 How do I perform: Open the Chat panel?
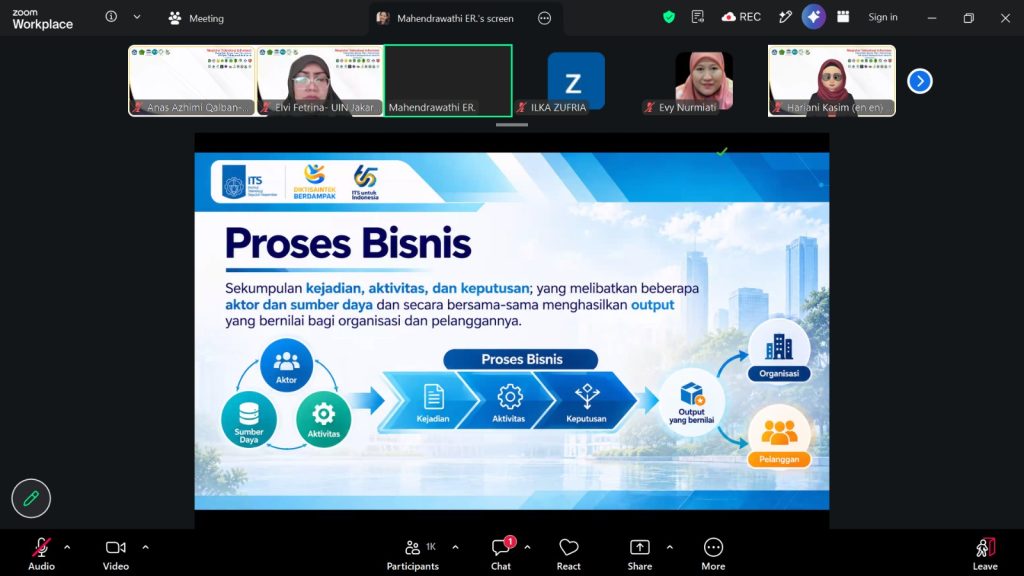point(502,554)
